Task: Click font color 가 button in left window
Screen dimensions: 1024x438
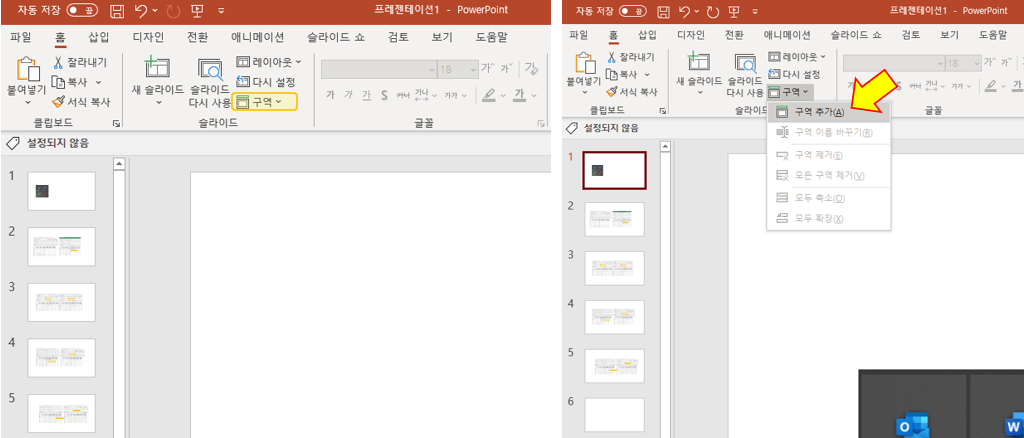Action: (519, 95)
